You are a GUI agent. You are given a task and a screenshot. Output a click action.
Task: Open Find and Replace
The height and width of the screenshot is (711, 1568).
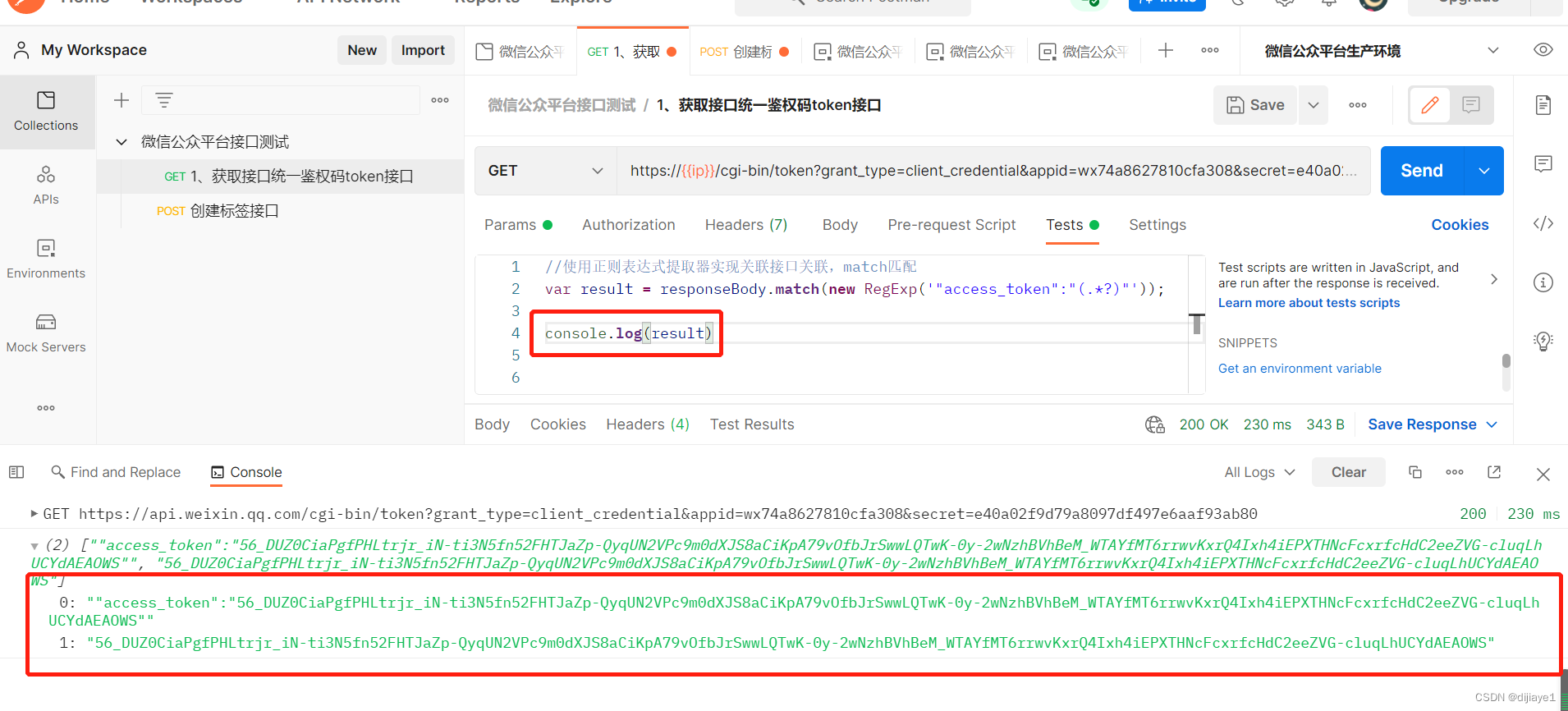point(116,472)
